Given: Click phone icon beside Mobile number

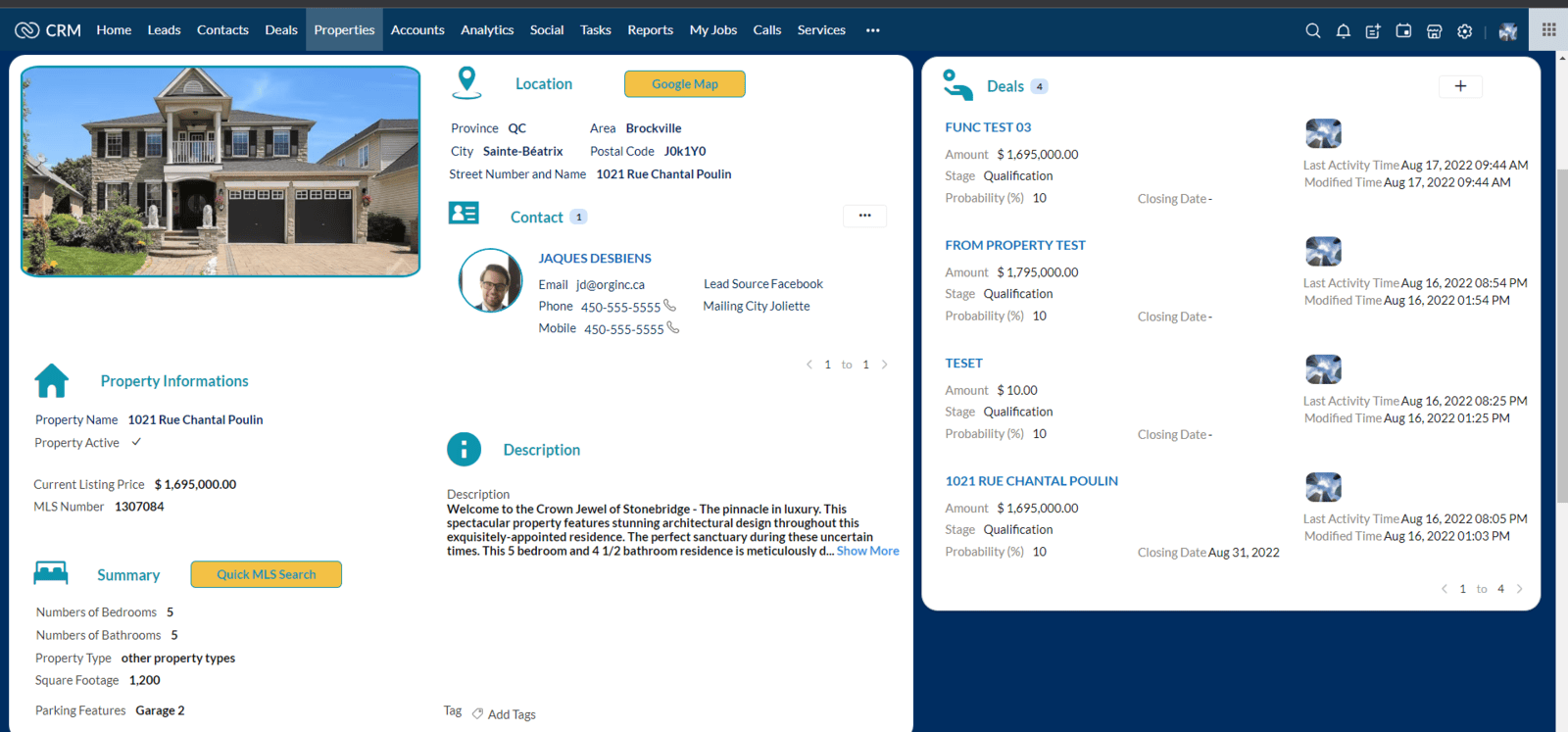Looking at the screenshot, I should coord(673,328).
